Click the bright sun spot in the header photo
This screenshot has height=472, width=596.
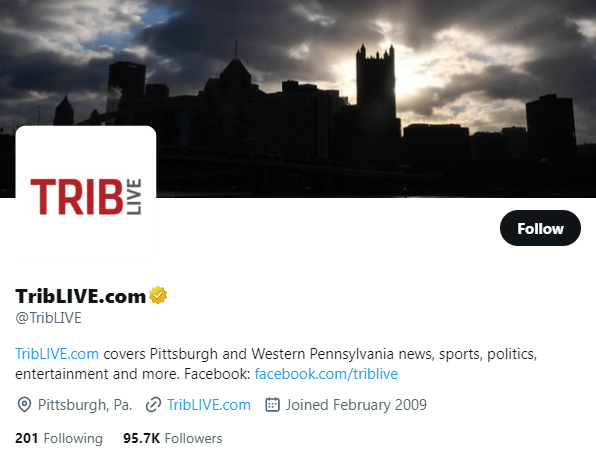[409, 76]
